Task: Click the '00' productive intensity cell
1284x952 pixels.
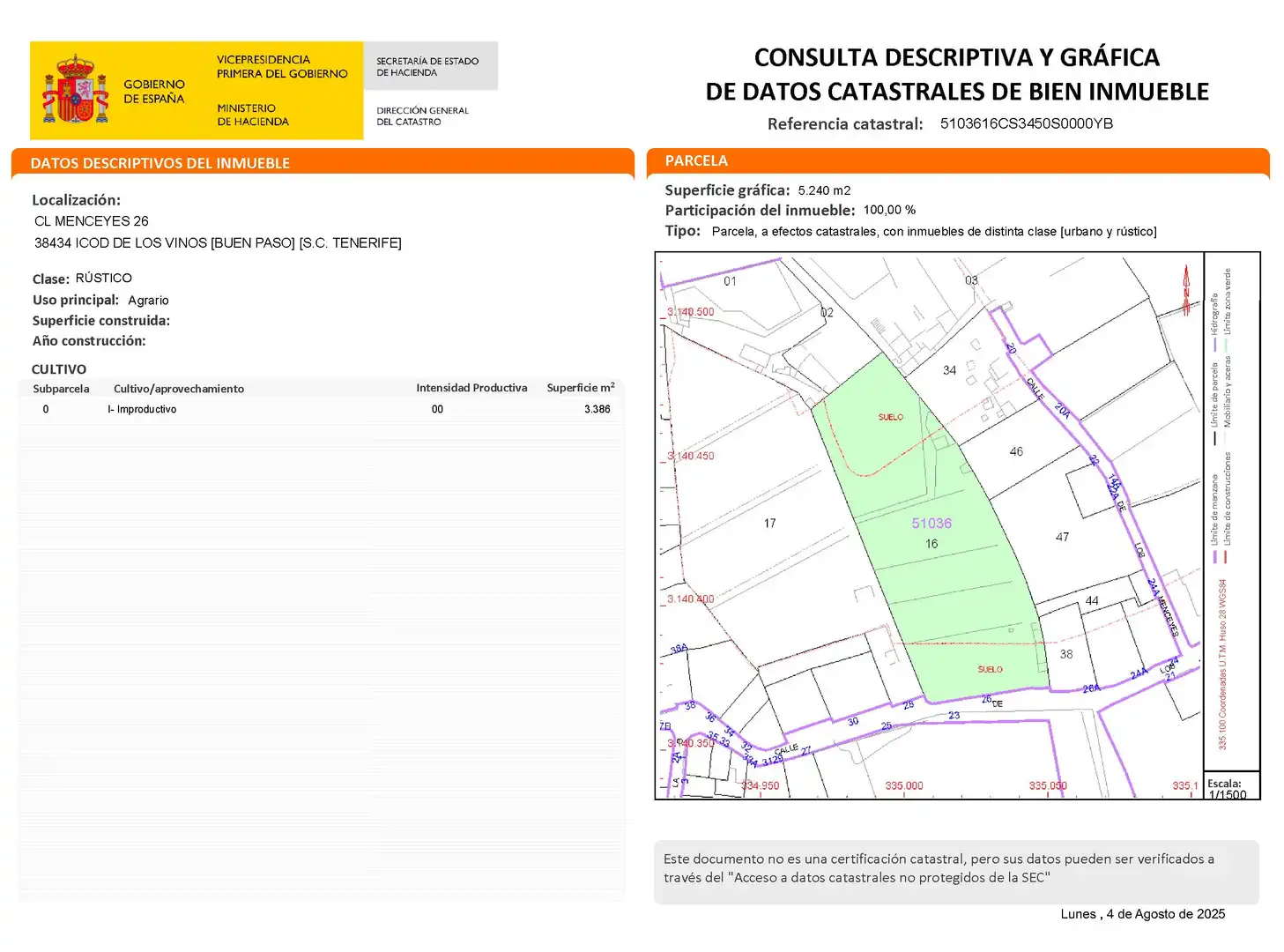Action: (437, 409)
